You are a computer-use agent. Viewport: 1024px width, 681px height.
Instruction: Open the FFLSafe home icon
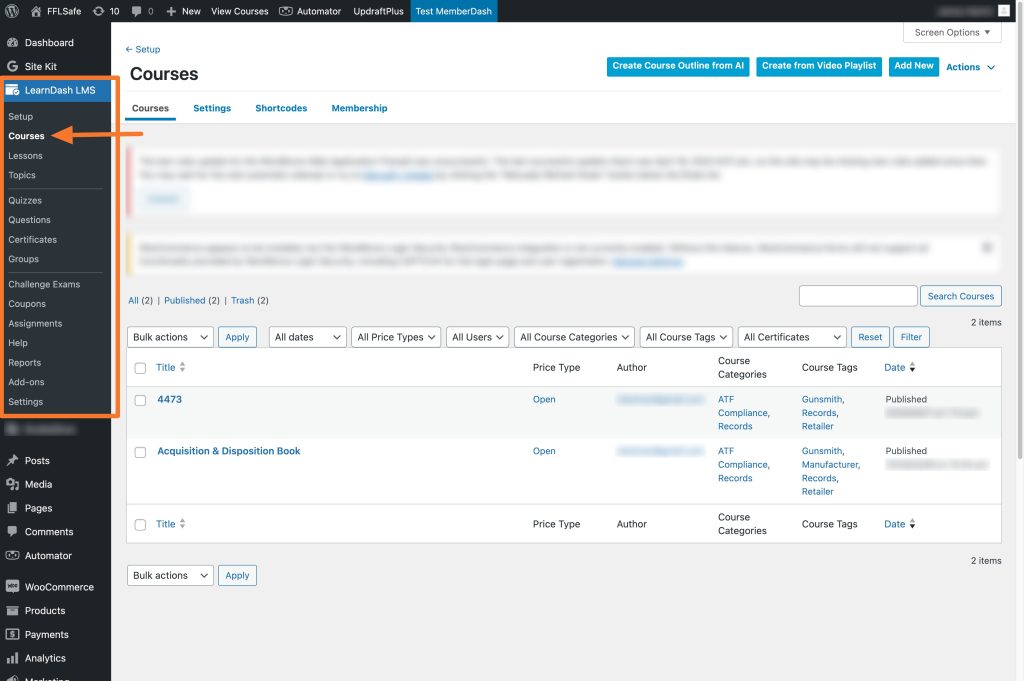tap(36, 11)
